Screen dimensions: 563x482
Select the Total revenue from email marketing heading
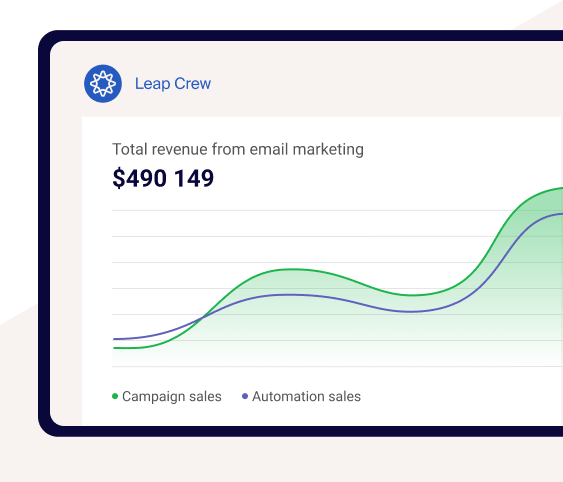point(238,149)
